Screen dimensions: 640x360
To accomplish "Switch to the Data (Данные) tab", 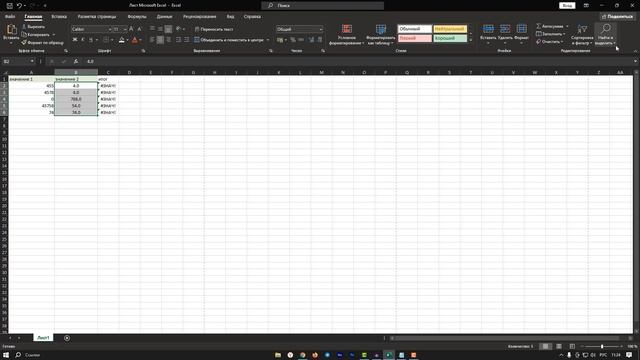I will click(164, 17).
